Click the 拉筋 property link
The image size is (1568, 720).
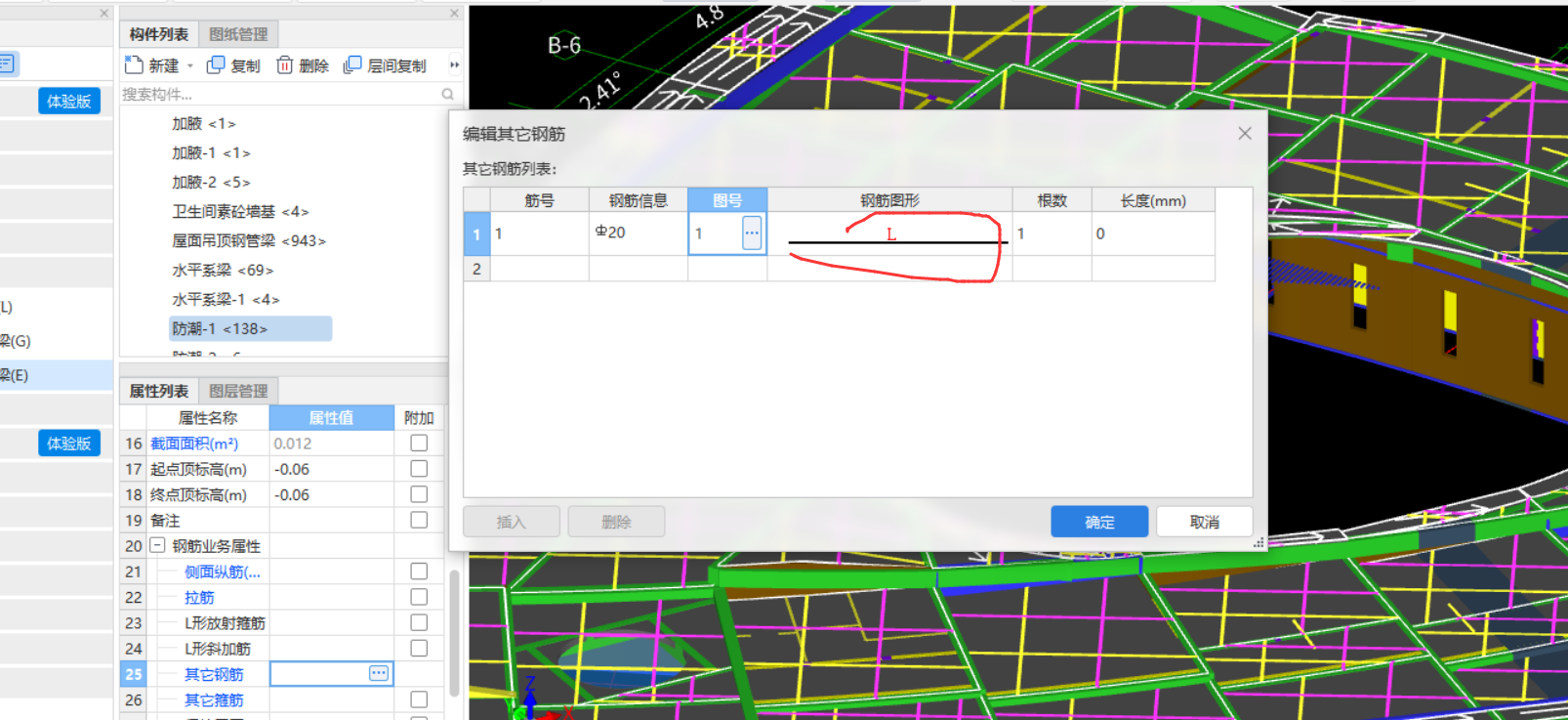pyautogui.click(x=199, y=597)
